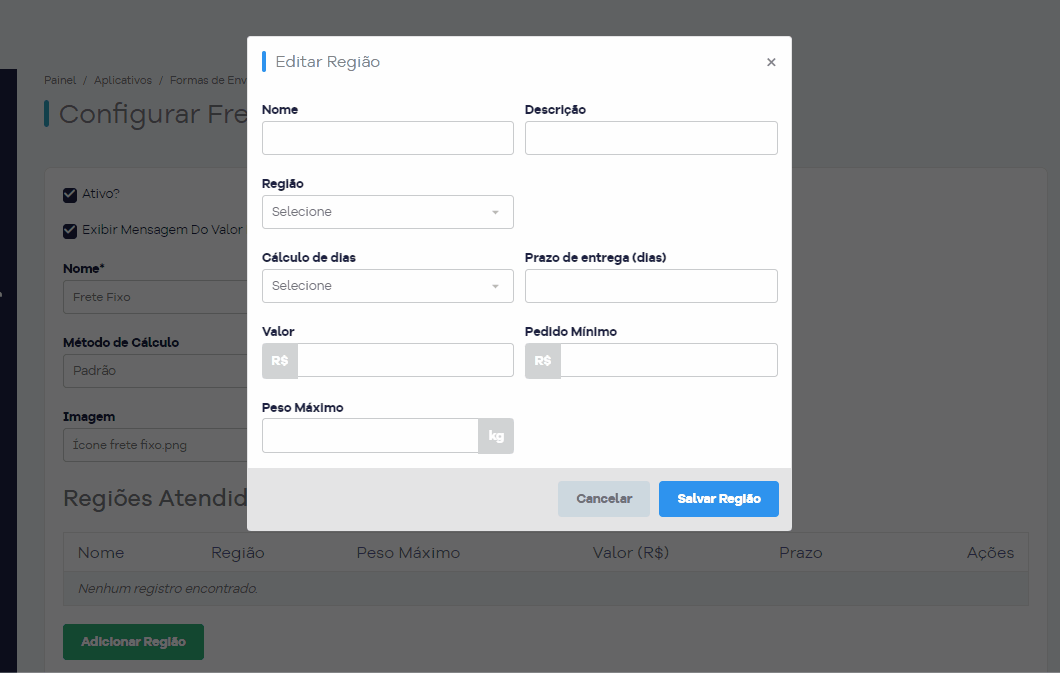Click the R$ prefix of Pedido Mínimo
The image size is (1060, 673).
click(543, 361)
